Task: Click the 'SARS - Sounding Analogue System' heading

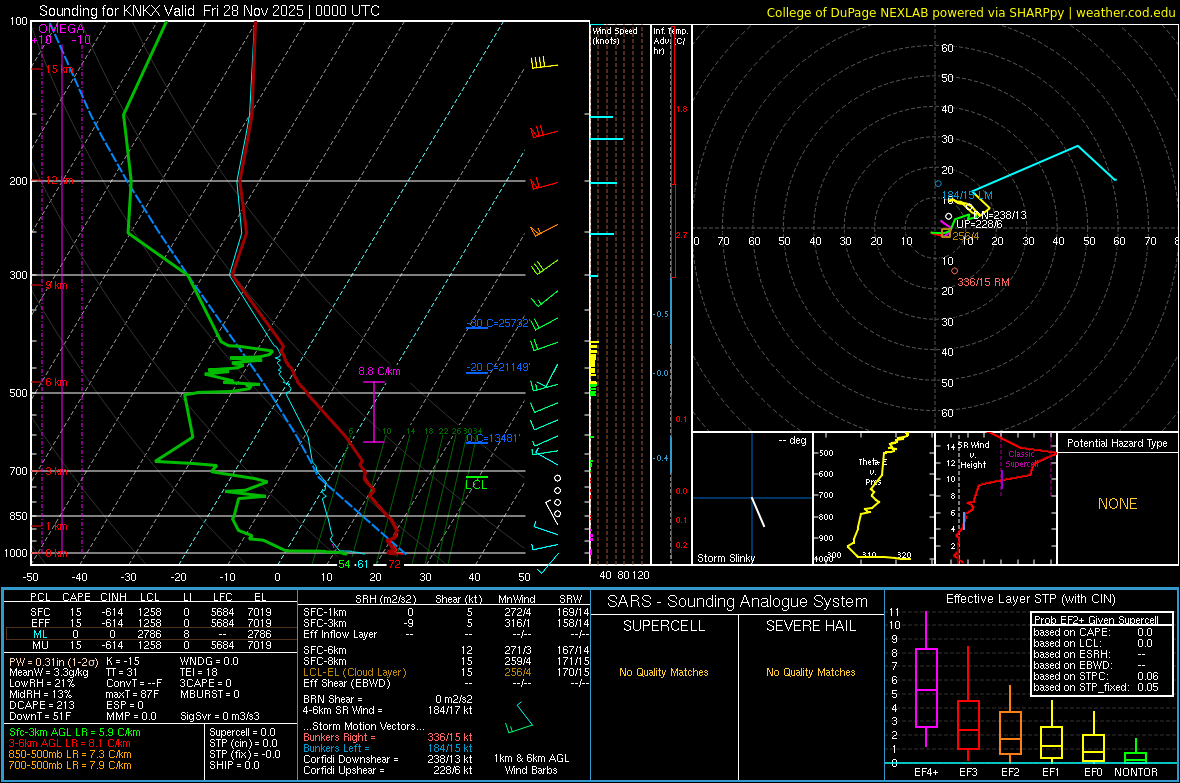Action: [737, 602]
